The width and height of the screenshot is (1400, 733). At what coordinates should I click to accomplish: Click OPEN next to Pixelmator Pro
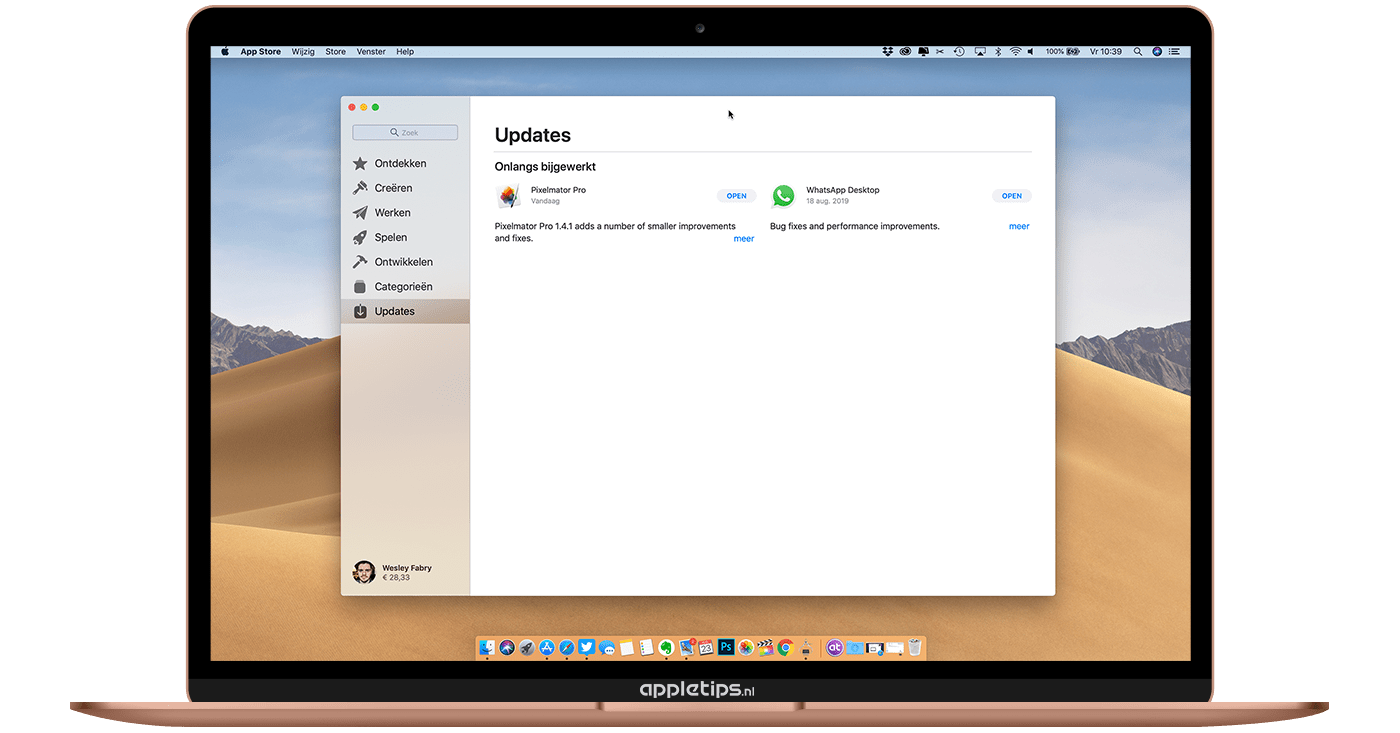tap(737, 196)
